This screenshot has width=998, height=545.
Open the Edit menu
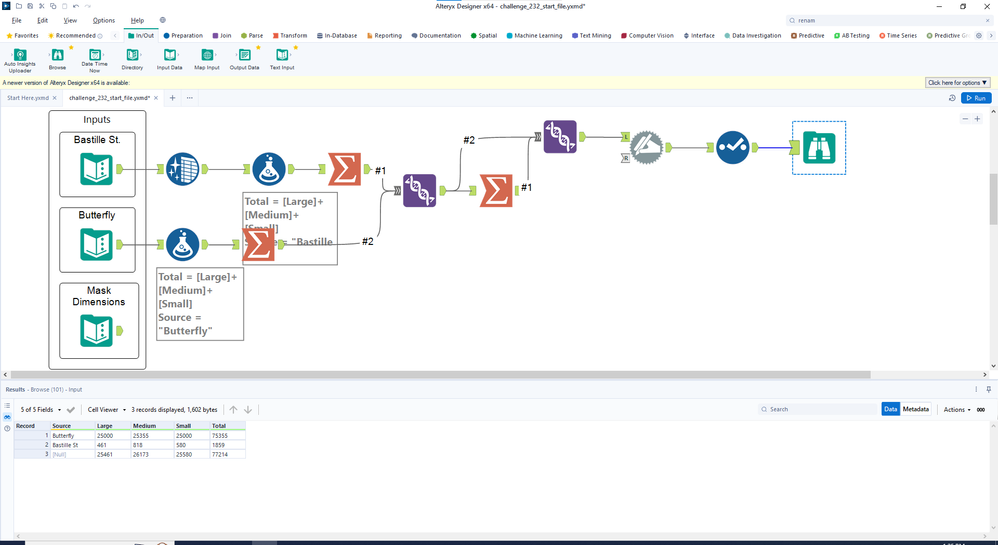[x=43, y=20]
